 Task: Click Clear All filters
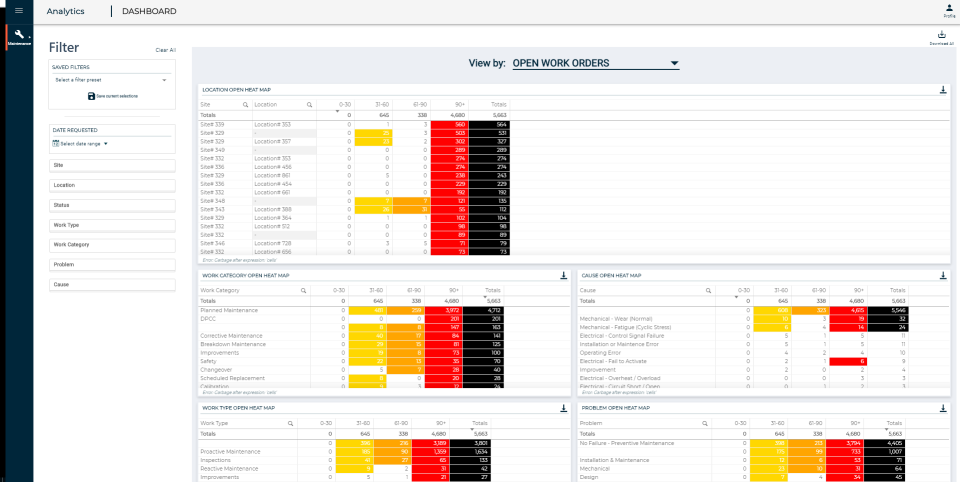pyautogui.click(x=165, y=50)
